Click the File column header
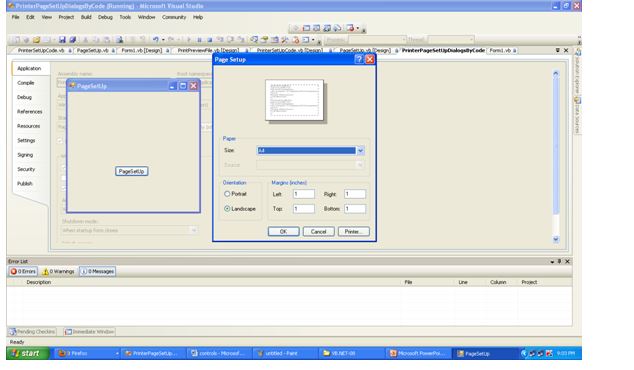Screen dimensions: 634x370 408,282
